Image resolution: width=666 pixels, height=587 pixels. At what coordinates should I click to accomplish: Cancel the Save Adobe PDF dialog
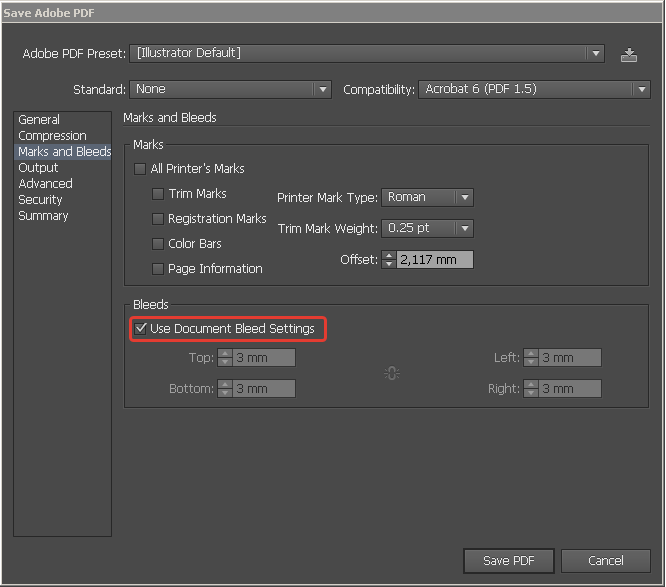[x=606, y=561]
